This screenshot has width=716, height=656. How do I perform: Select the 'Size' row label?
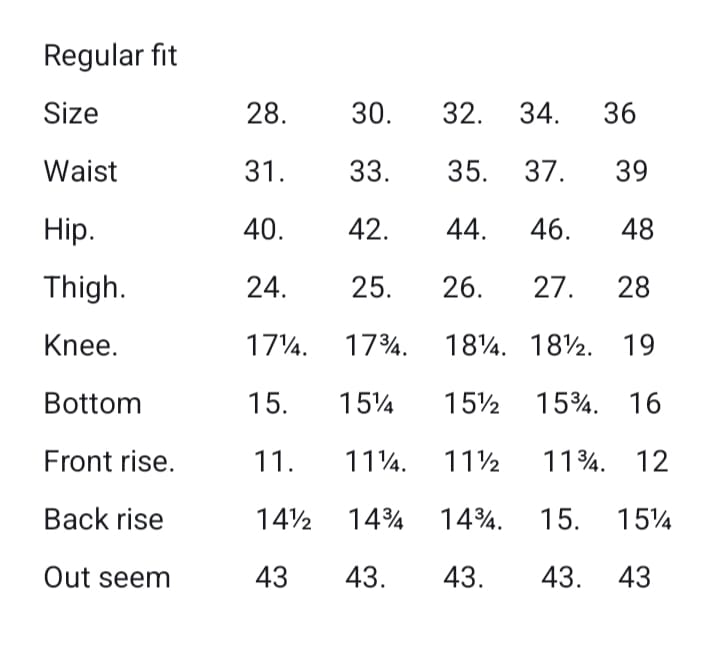(x=71, y=114)
